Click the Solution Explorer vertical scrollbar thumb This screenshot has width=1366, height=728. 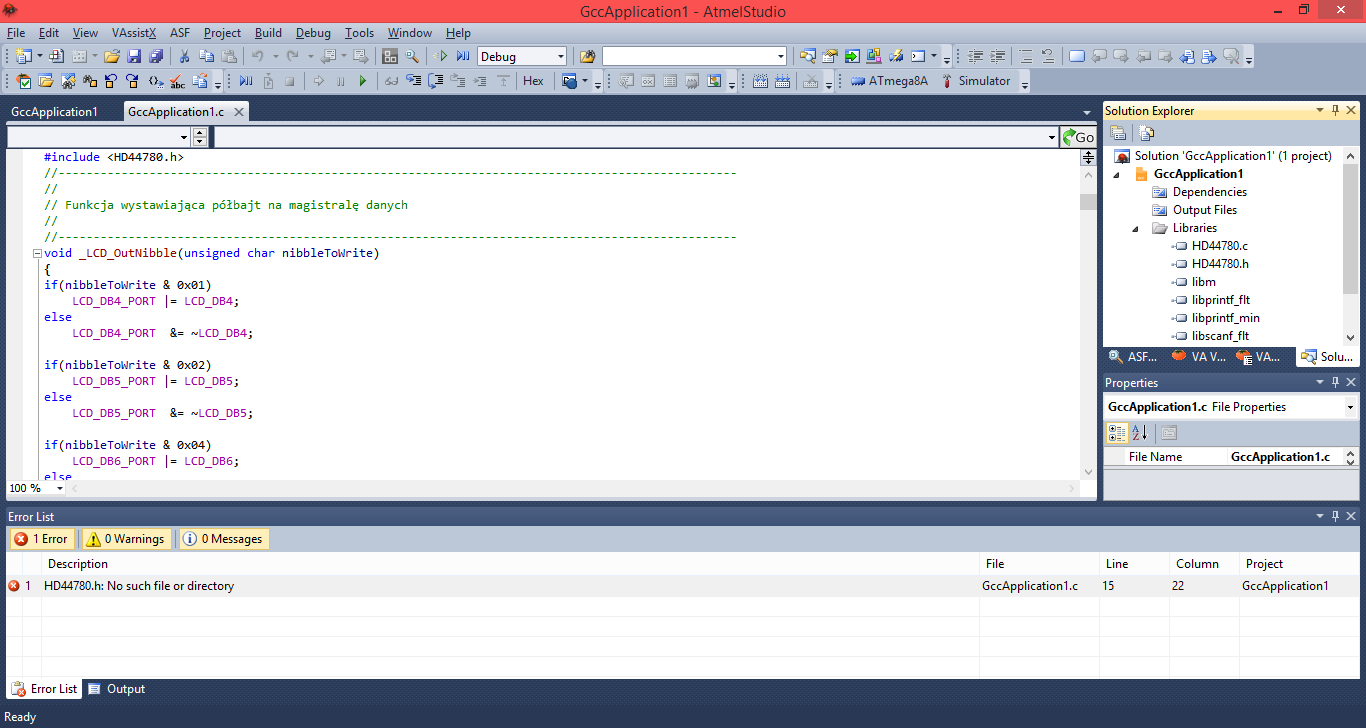1351,229
